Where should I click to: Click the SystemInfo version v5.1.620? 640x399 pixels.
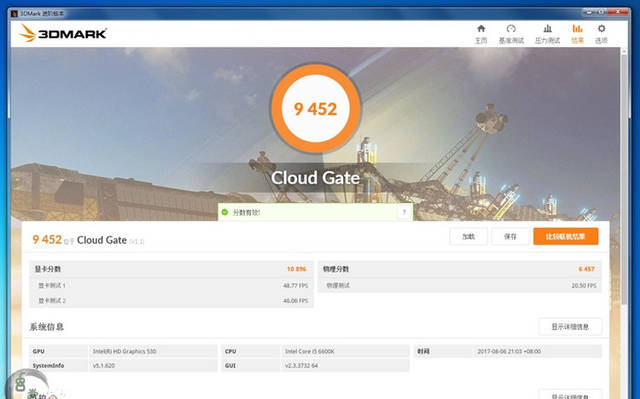coord(104,366)
